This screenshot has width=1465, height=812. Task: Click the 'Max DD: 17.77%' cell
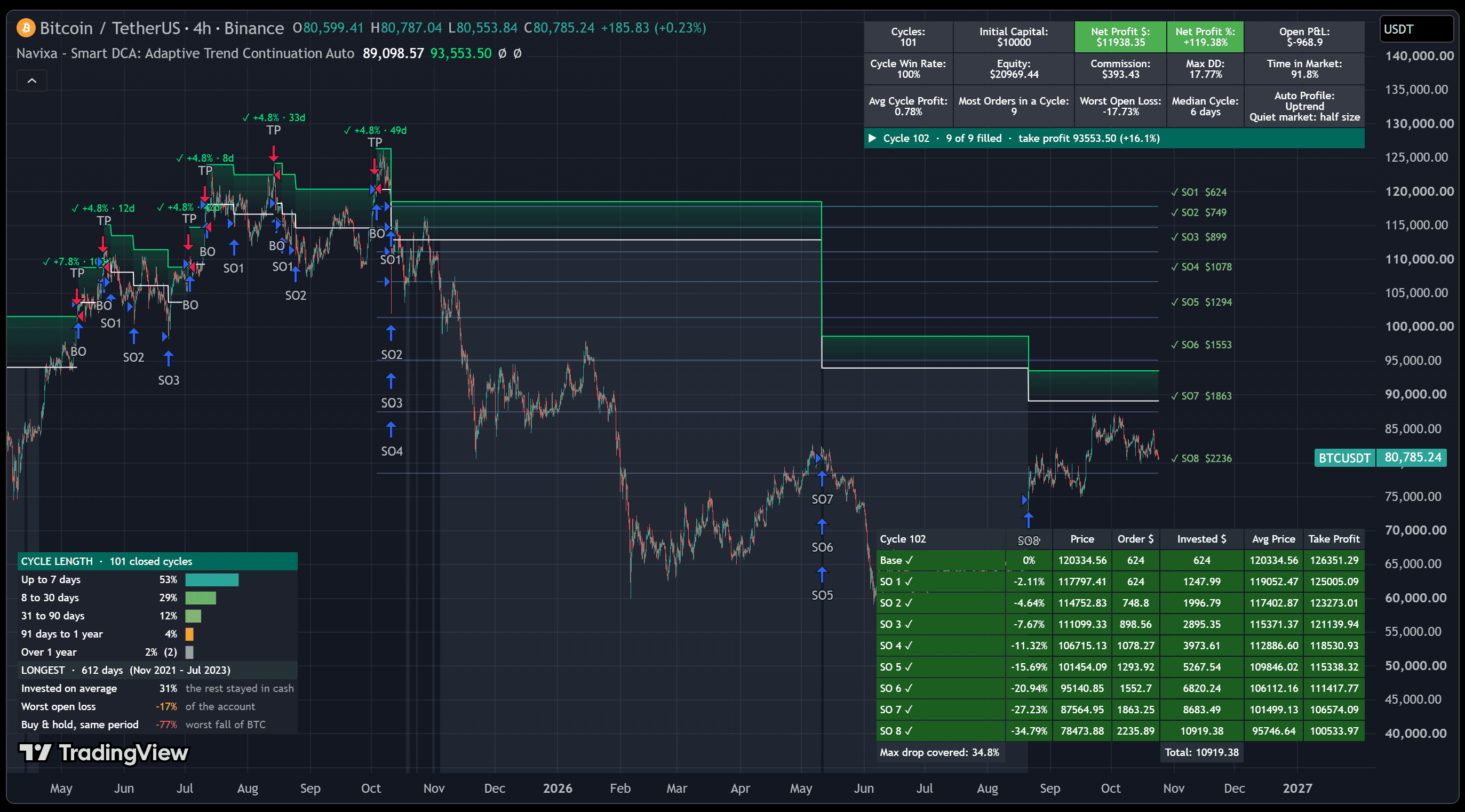coord(1205,69)
